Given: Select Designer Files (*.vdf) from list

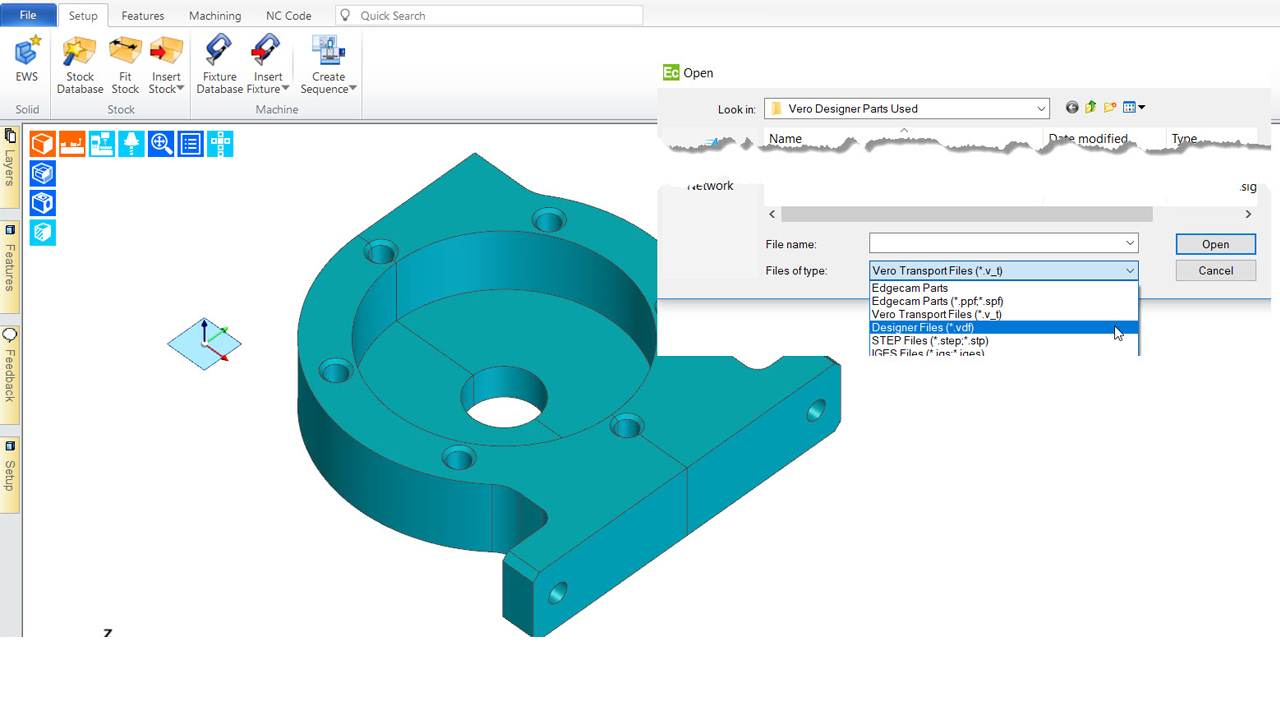Looking at the screenshot, I should coord(923,327).
